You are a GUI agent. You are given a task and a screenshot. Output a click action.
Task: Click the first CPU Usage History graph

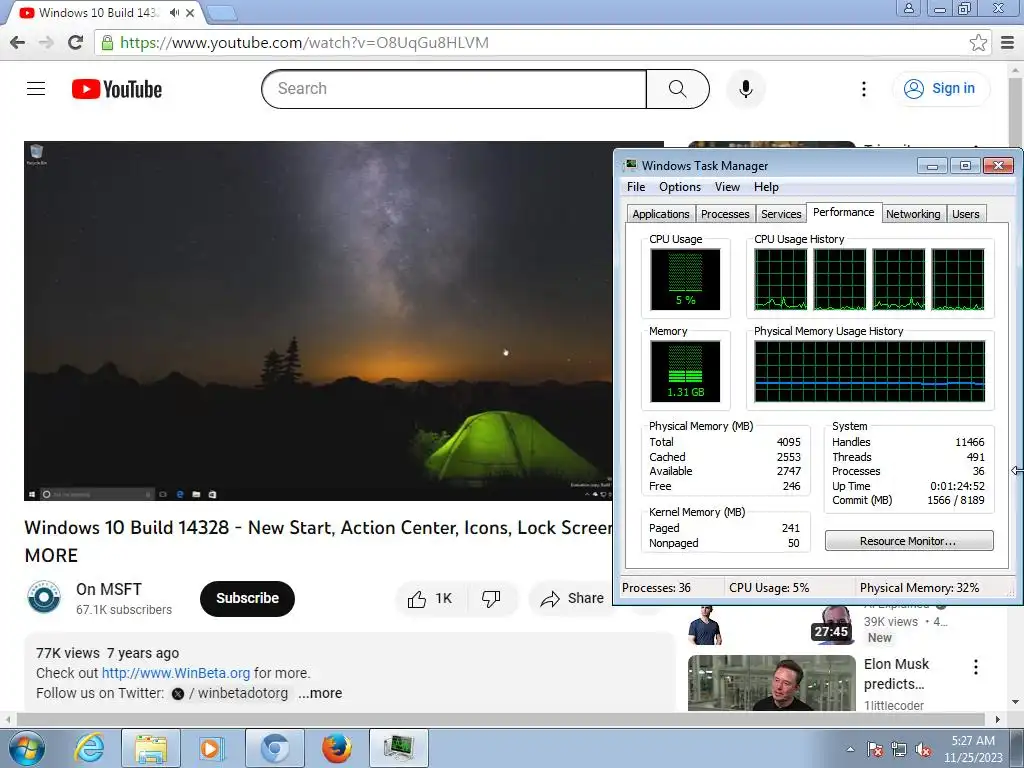click(780, 280)
